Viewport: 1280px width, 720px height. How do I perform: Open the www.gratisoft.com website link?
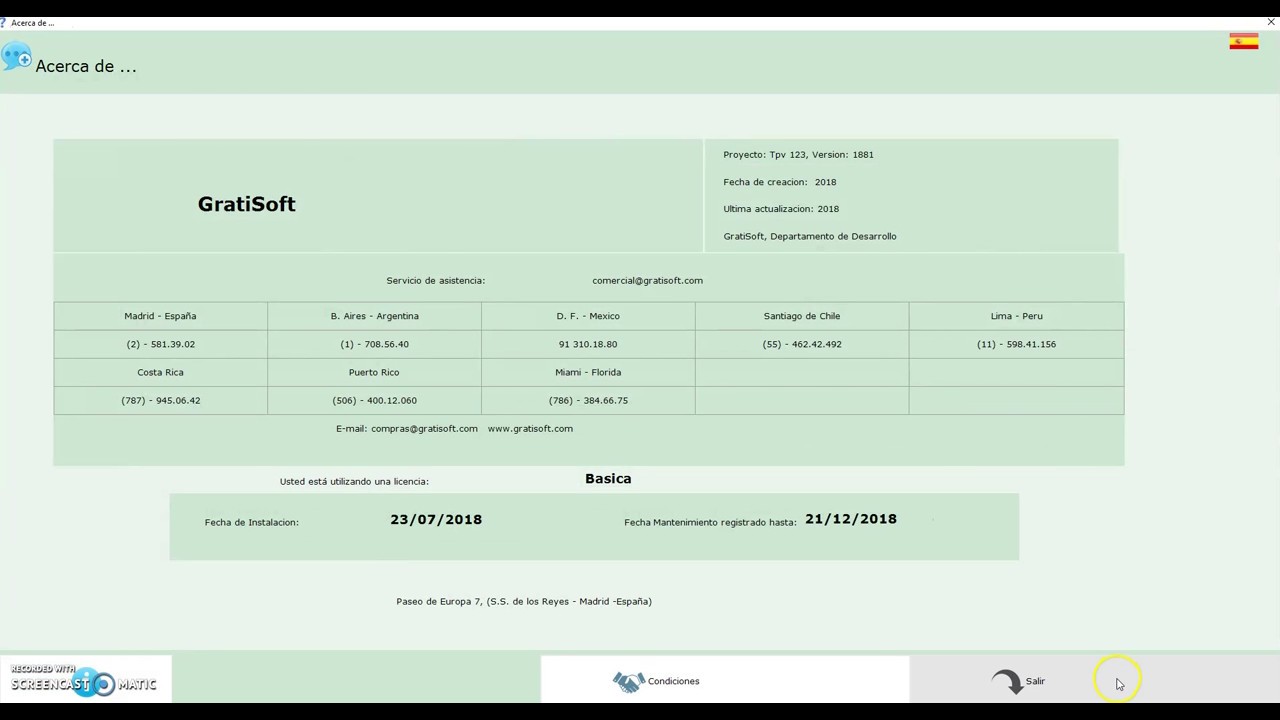tap(530, 429)
